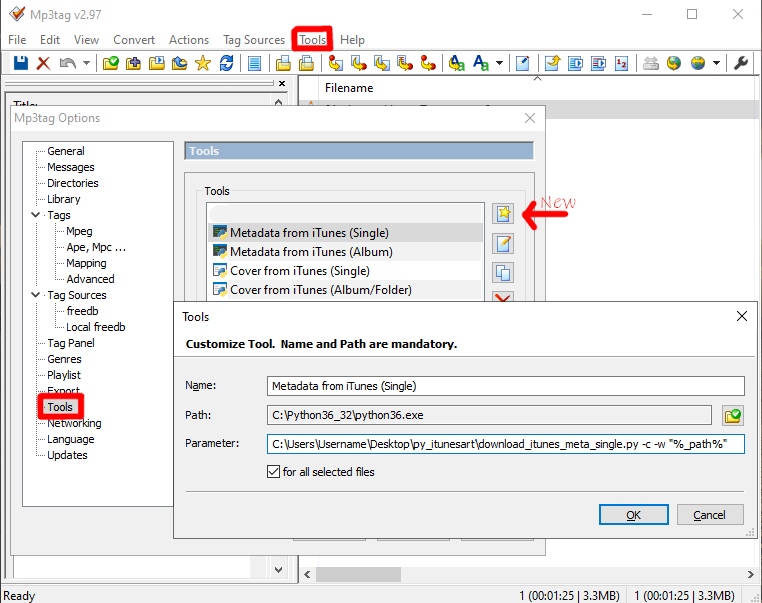Click the Save tag floppy disk icon
Screen dimensions: 762x603
point(20,63)
